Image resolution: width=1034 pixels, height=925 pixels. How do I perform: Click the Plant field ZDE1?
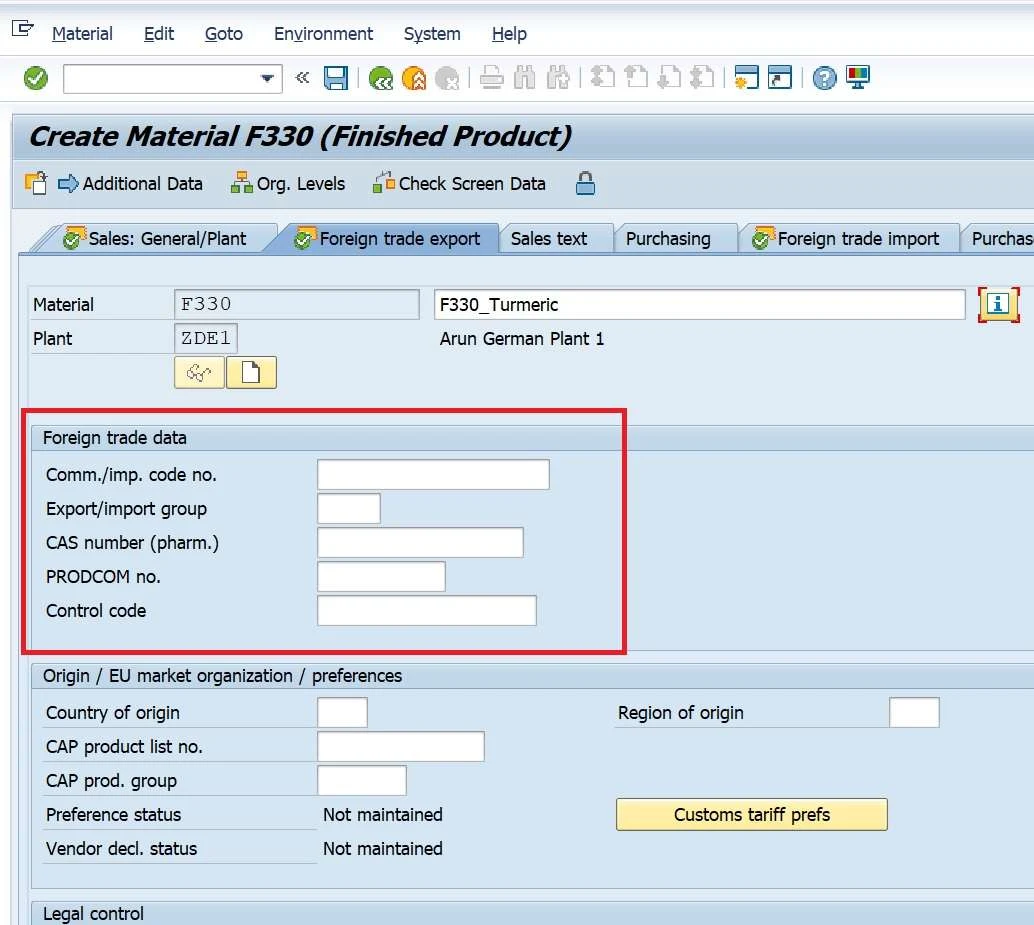point(206,338)
